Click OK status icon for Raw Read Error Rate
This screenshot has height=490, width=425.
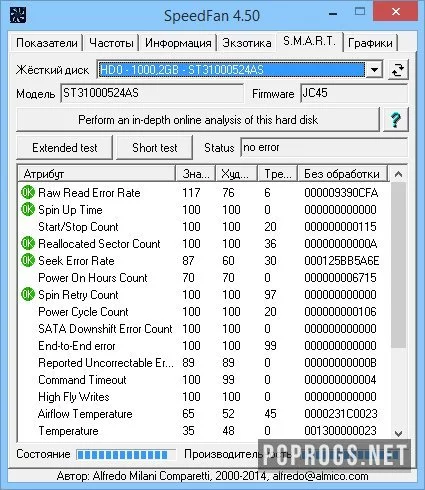[28, 192]
